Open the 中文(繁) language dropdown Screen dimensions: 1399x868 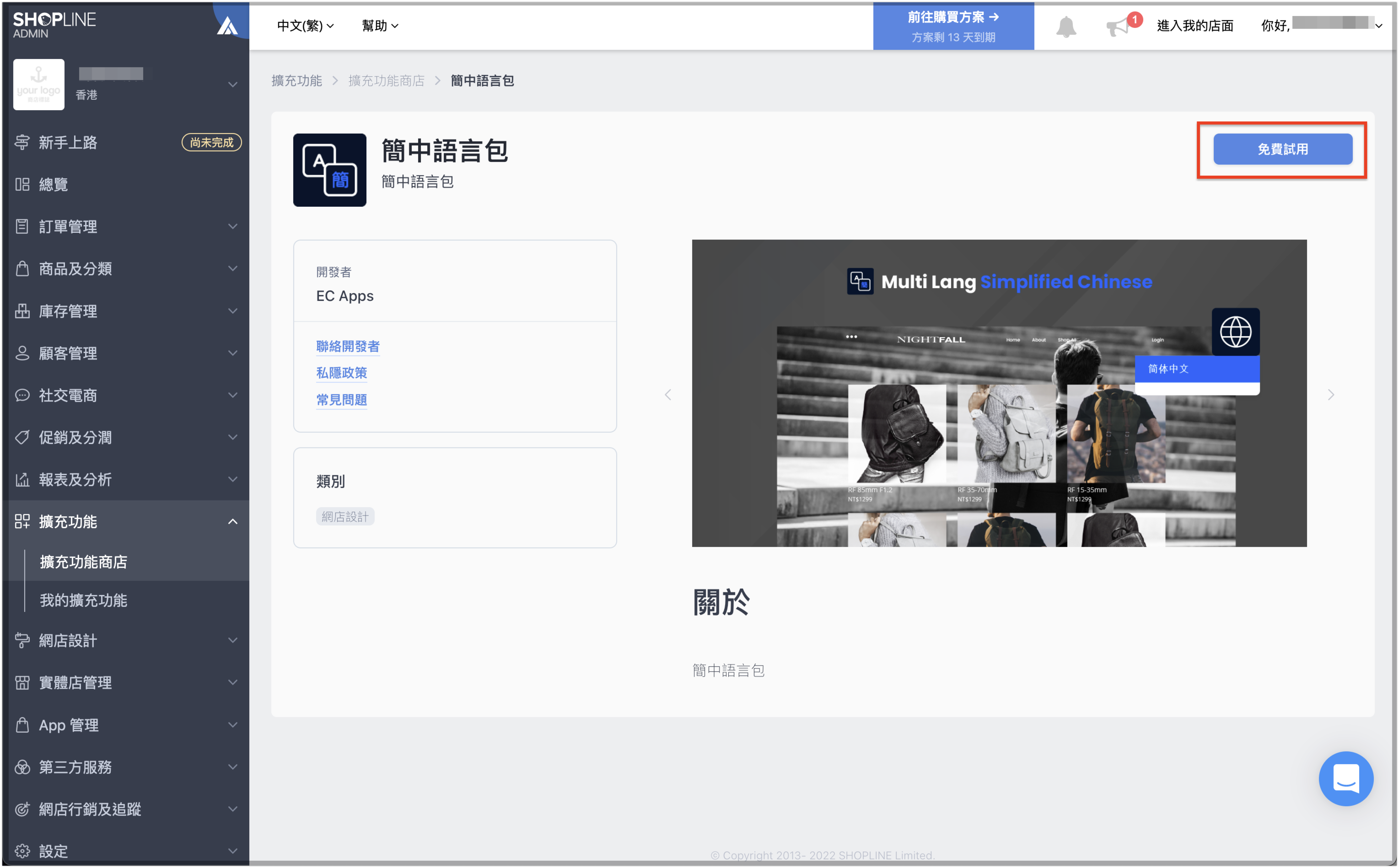pos(306,26)
